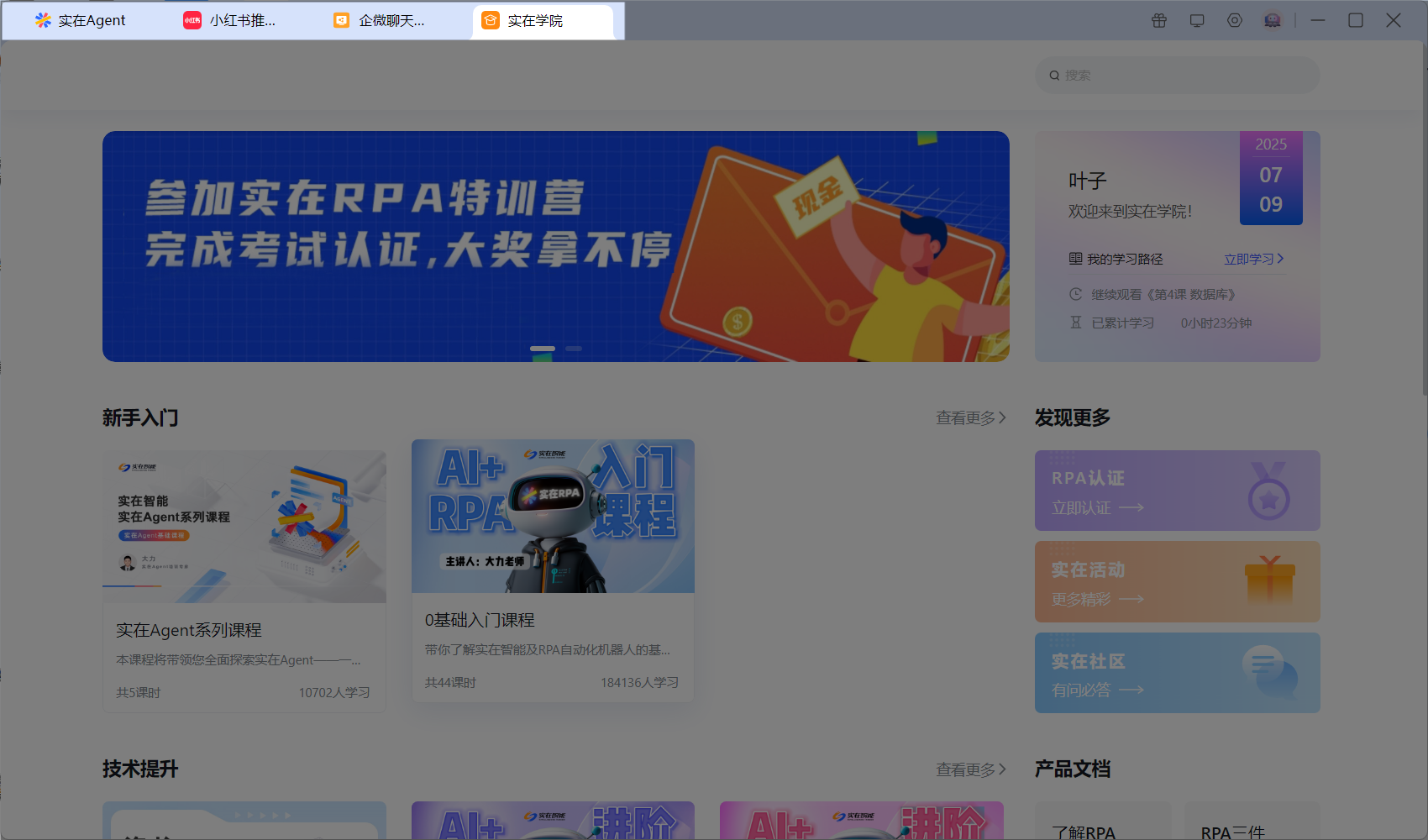
Task: Open 查看更多 for 新手入门 section
Action: coord(971,417)
